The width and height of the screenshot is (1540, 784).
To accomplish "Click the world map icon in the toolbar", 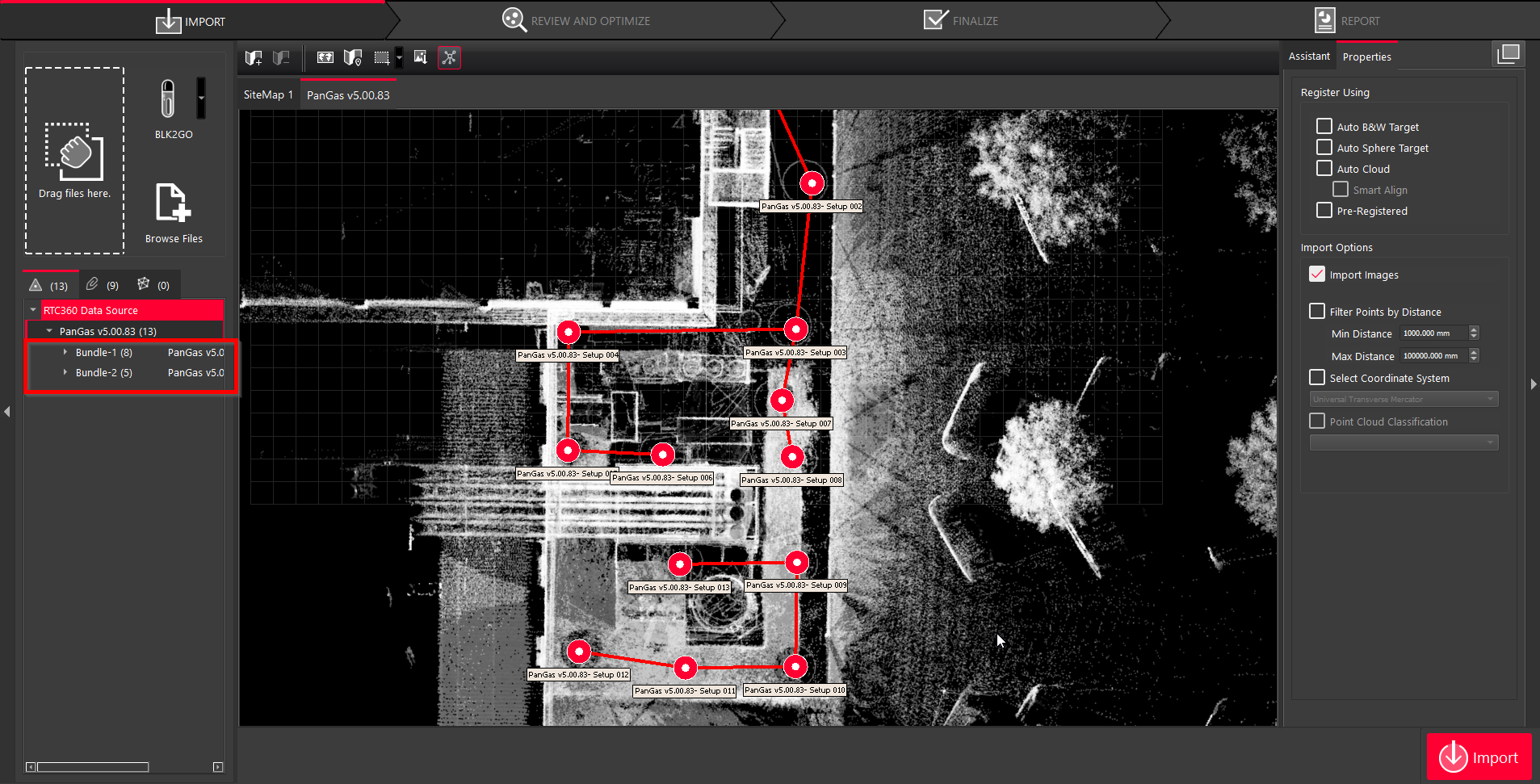I will pos(325,57).
